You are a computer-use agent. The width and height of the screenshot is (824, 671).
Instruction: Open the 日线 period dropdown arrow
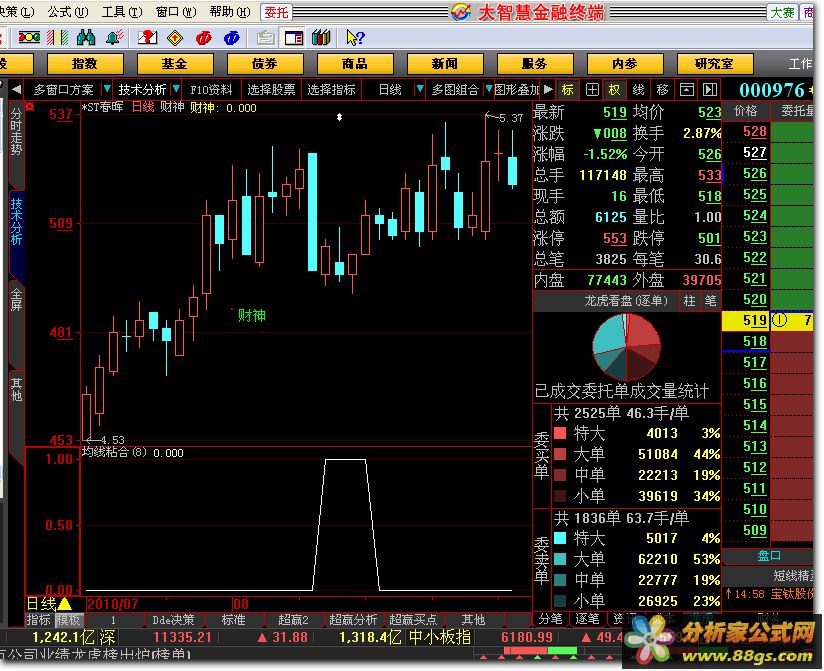tap(419, 89)
